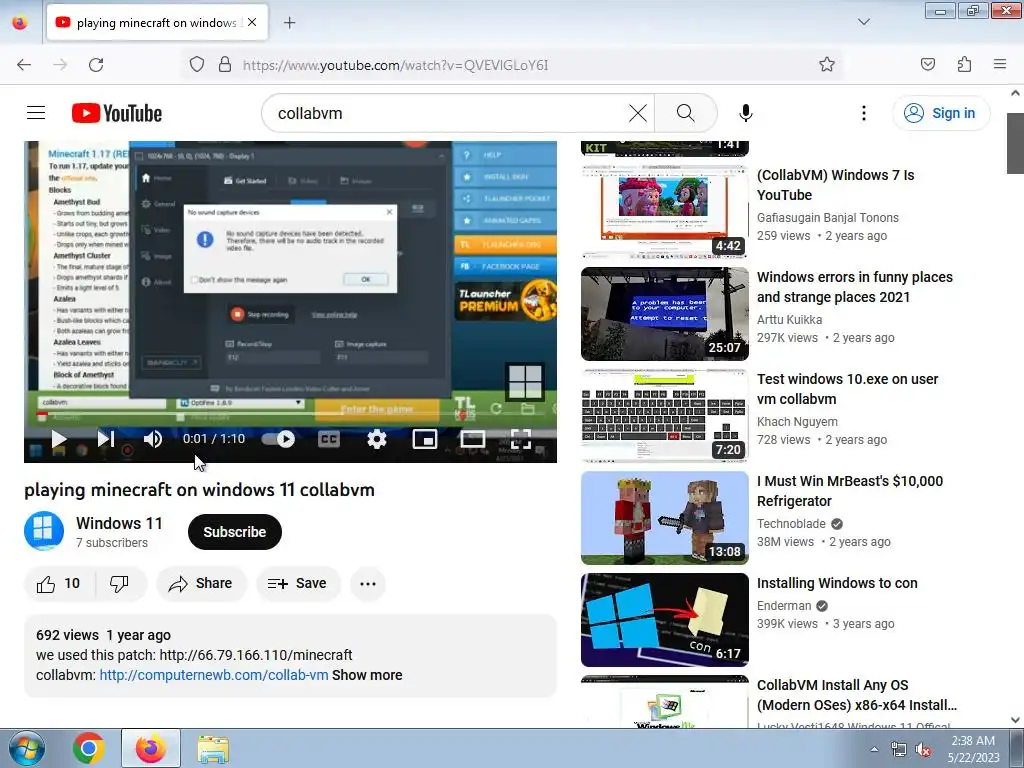
Task: Play the video
Action: click(58, 439)
